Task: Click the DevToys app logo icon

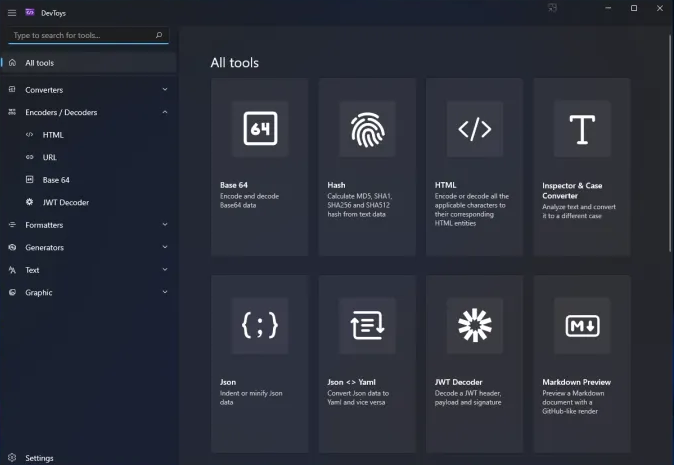Action: coord(30,12)
